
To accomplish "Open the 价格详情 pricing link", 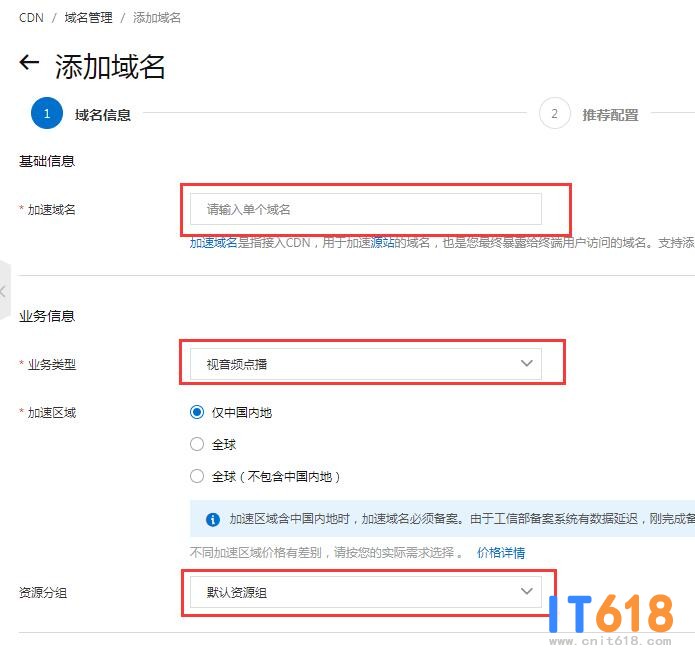I will pyautogui.click(x=501, y=553).
